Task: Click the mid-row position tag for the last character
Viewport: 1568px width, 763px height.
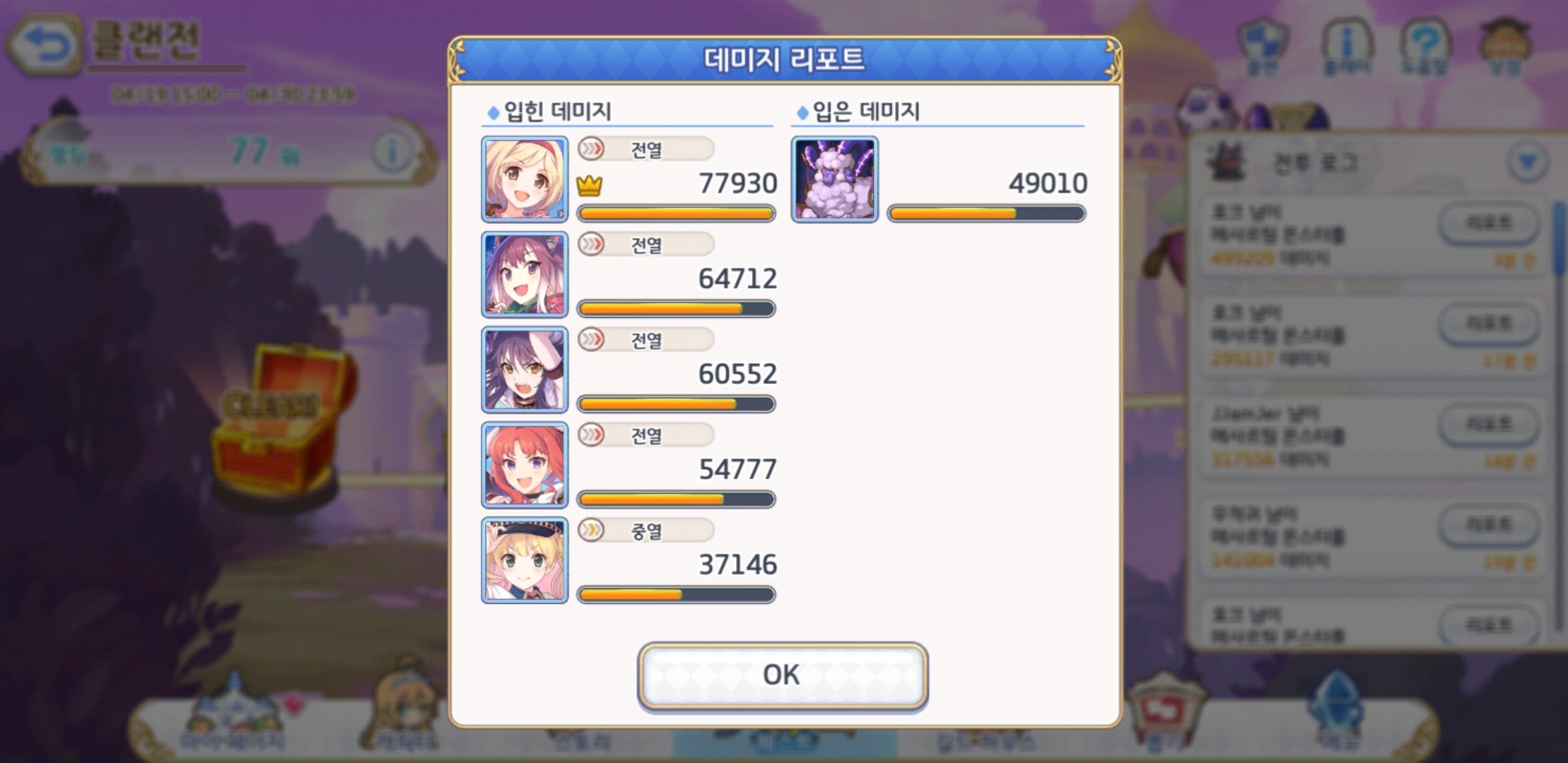Action: (646, 530)
